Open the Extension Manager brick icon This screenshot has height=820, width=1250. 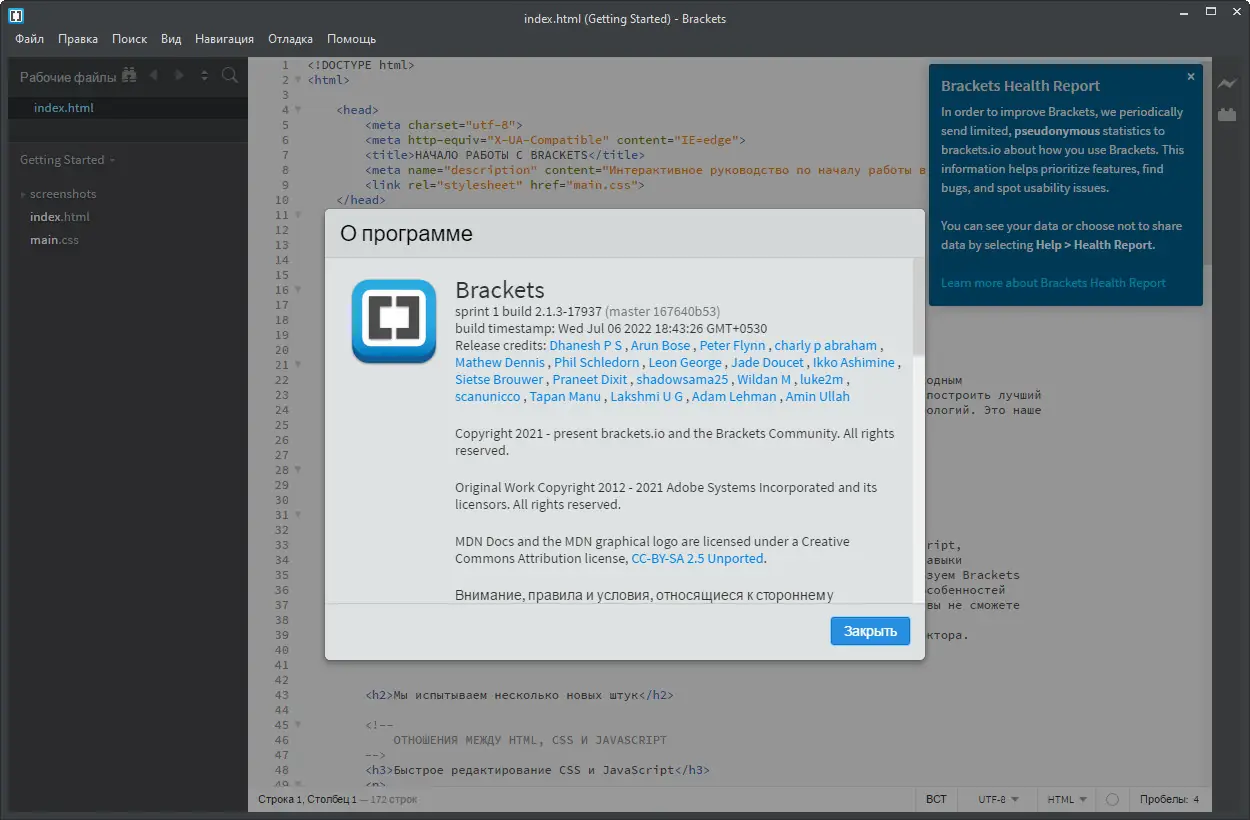1227,114
